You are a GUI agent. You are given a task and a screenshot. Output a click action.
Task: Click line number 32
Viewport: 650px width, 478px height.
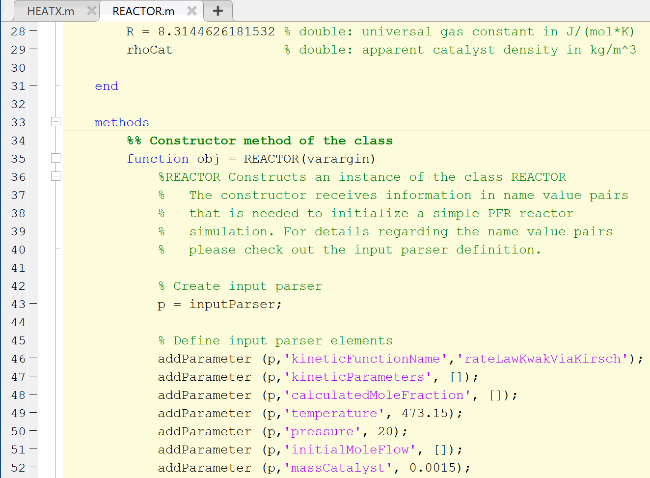coord(18,104)
